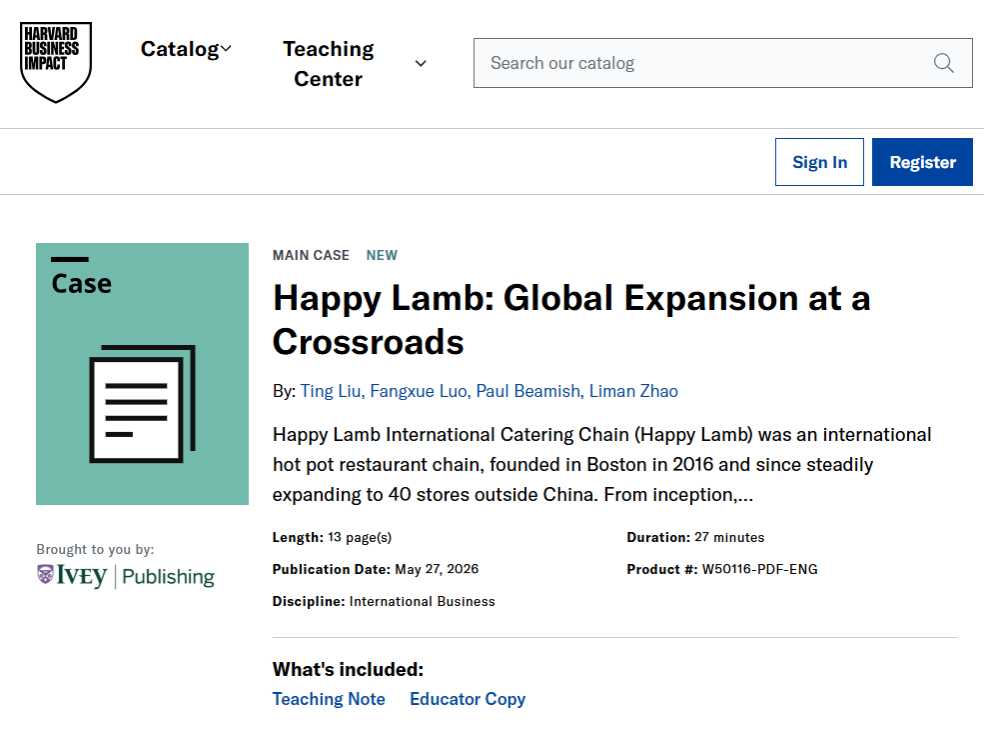Expand the Teaching Center chevron
Screen dimensions: 984x741
point(420,63)
